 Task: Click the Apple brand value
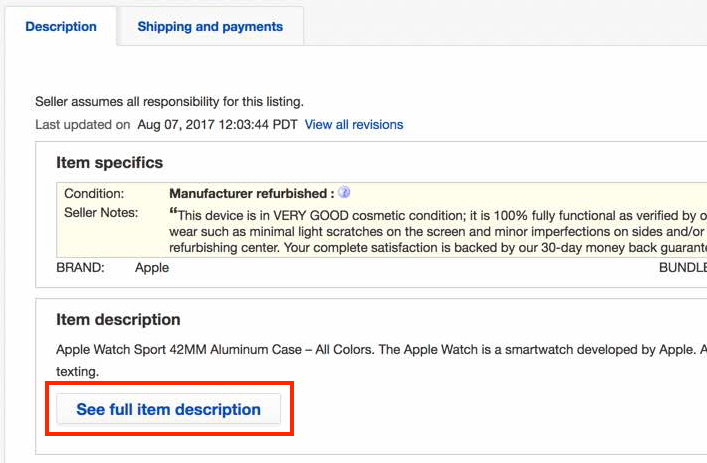(152, 268)
